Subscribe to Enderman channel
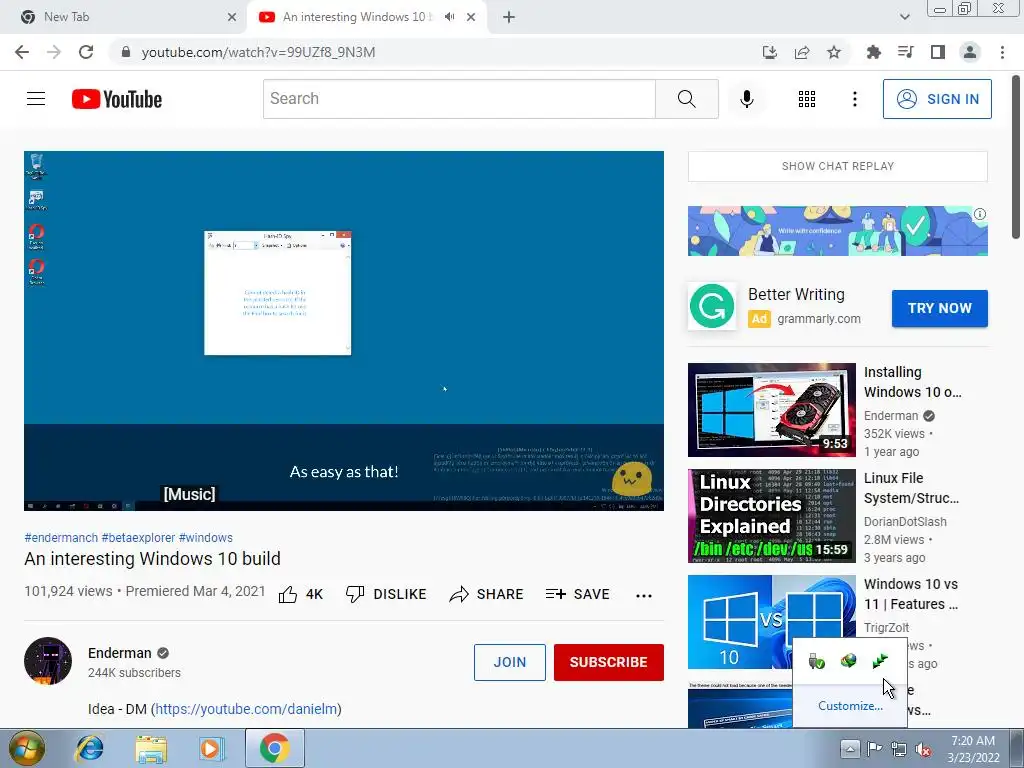Image resolution: width=1024 pixels, height=768 pixels. [609, 662]
